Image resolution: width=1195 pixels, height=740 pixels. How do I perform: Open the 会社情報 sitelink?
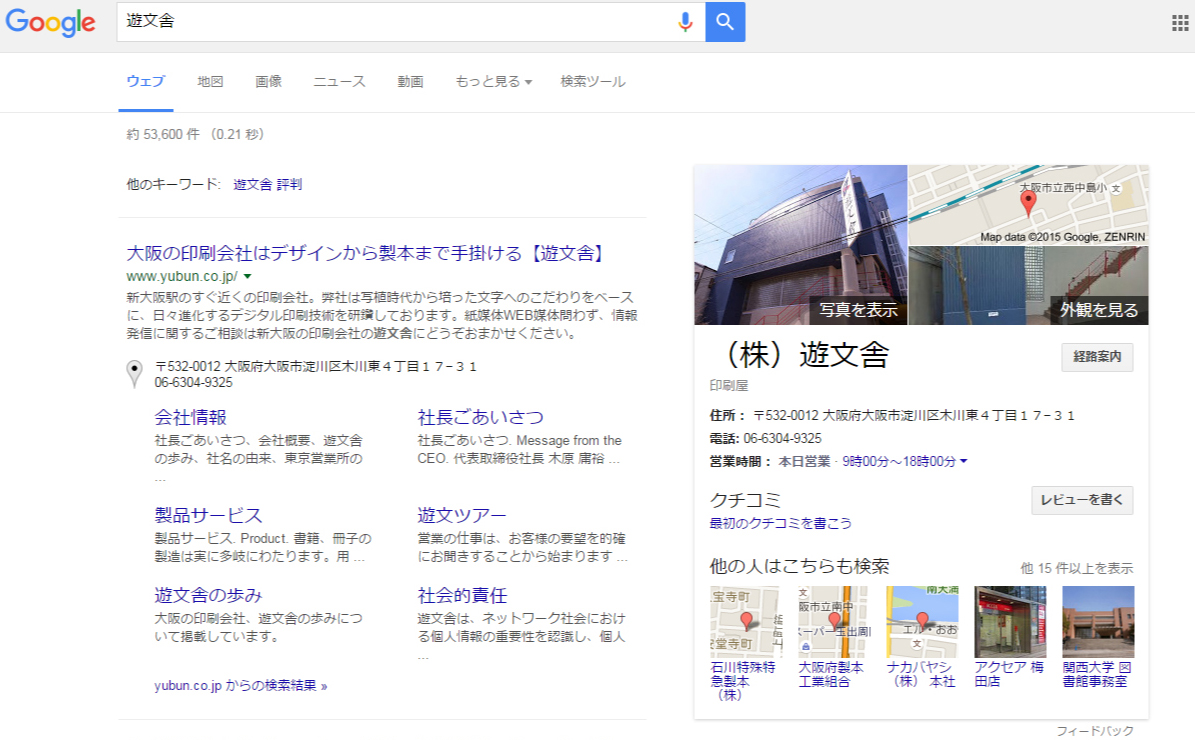click(191, 418)
